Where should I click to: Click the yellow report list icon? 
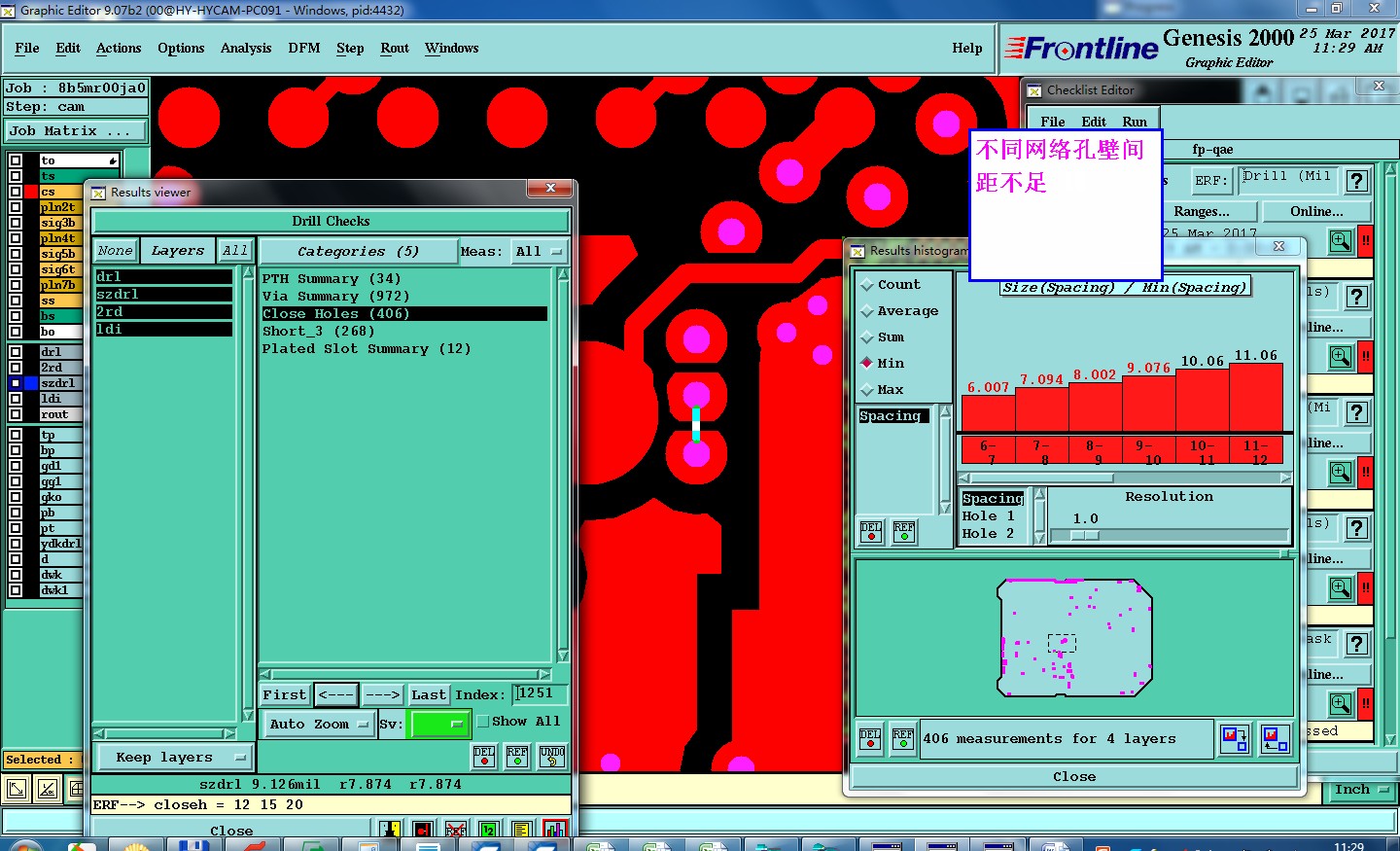point(521,830)
